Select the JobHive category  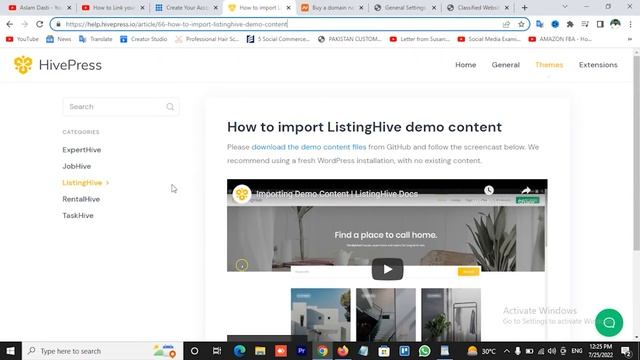point(77,166)
